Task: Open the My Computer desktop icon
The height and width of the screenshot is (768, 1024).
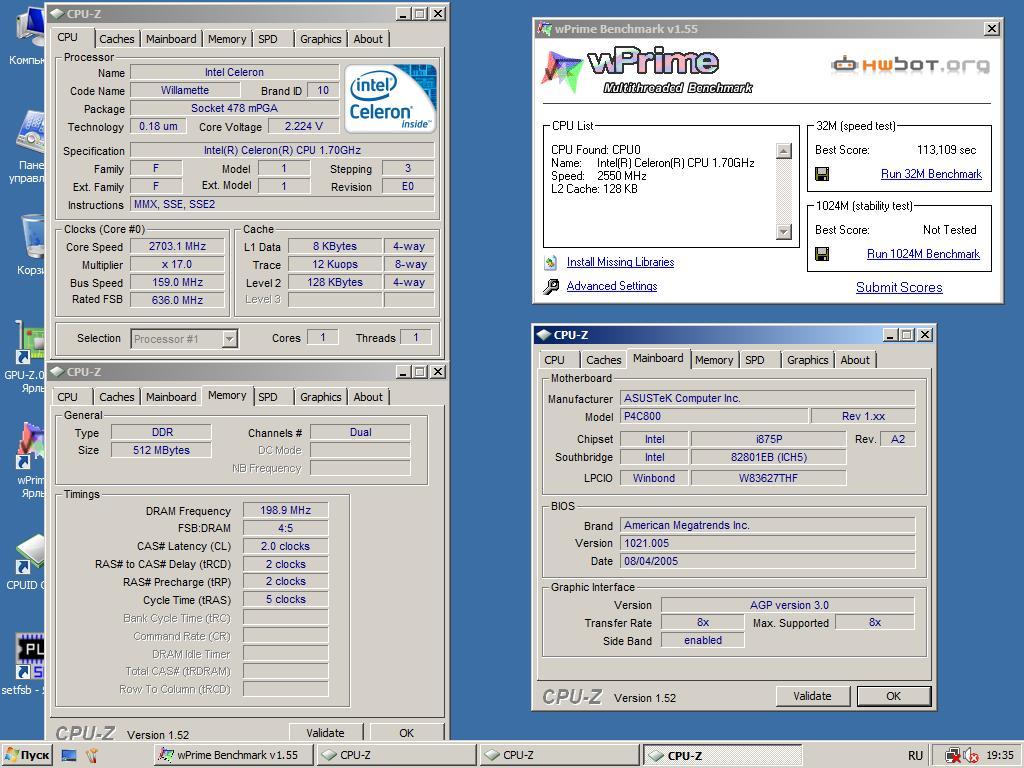Action: (30, 26)
